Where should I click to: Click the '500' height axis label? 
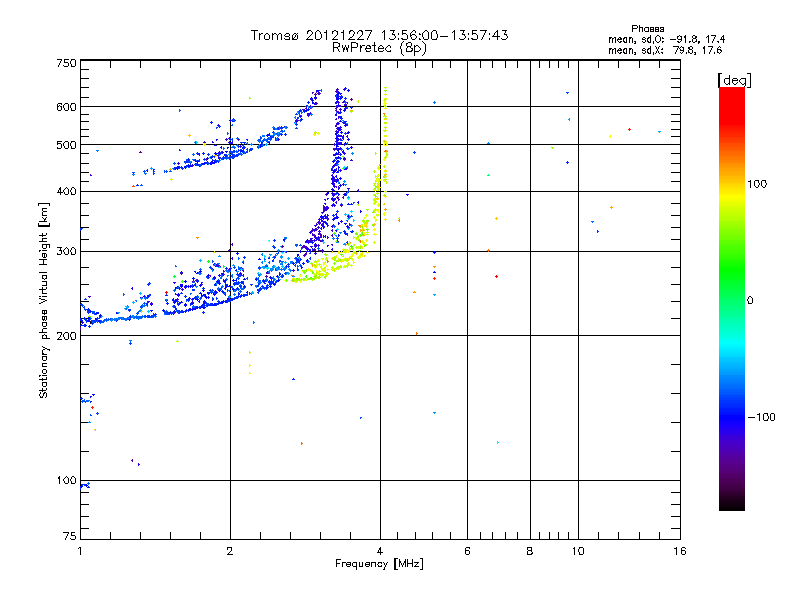coord(66,145)
